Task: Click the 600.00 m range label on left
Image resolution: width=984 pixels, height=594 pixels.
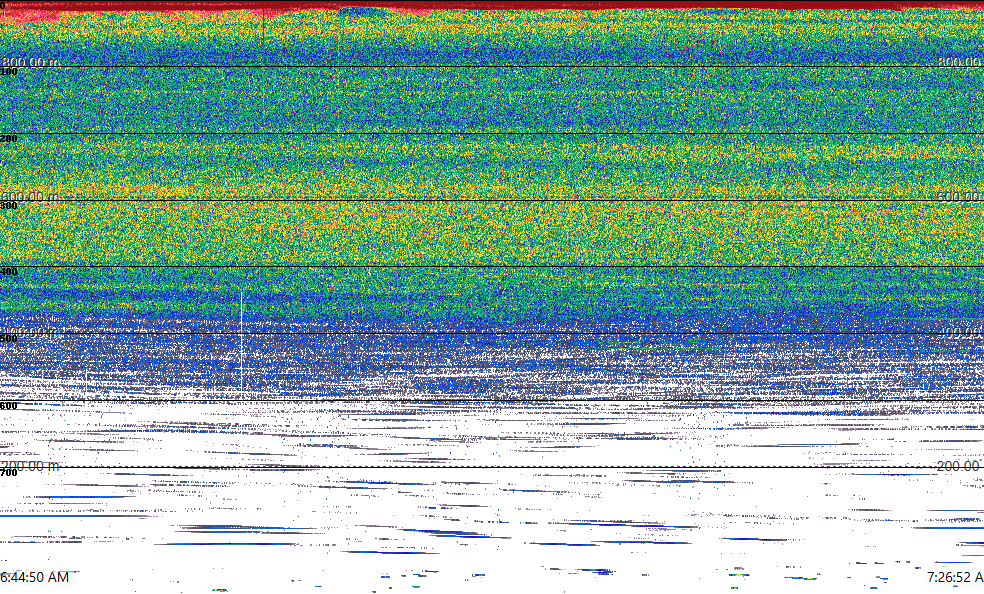Action: (x=31, y=196)
